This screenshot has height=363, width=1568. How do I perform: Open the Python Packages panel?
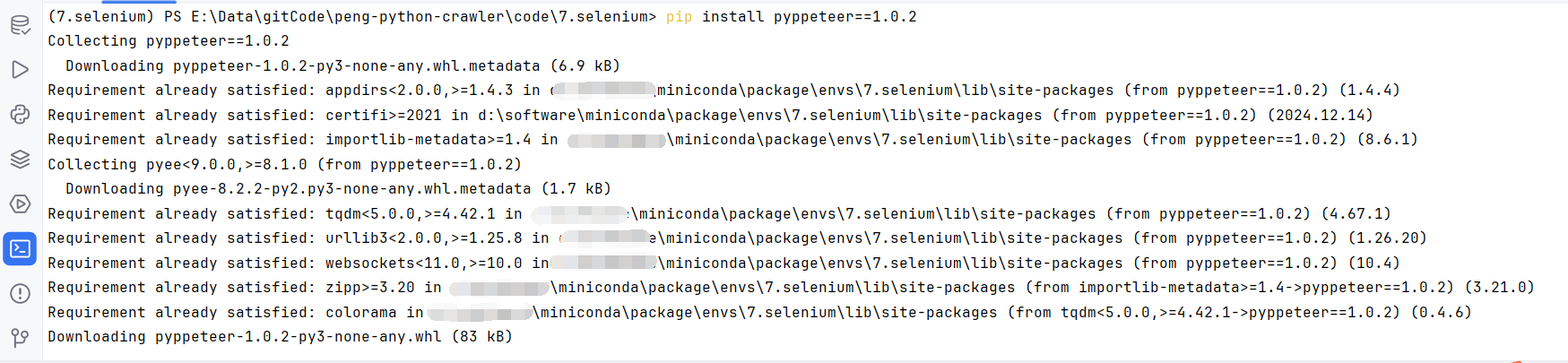click(20, 160)
